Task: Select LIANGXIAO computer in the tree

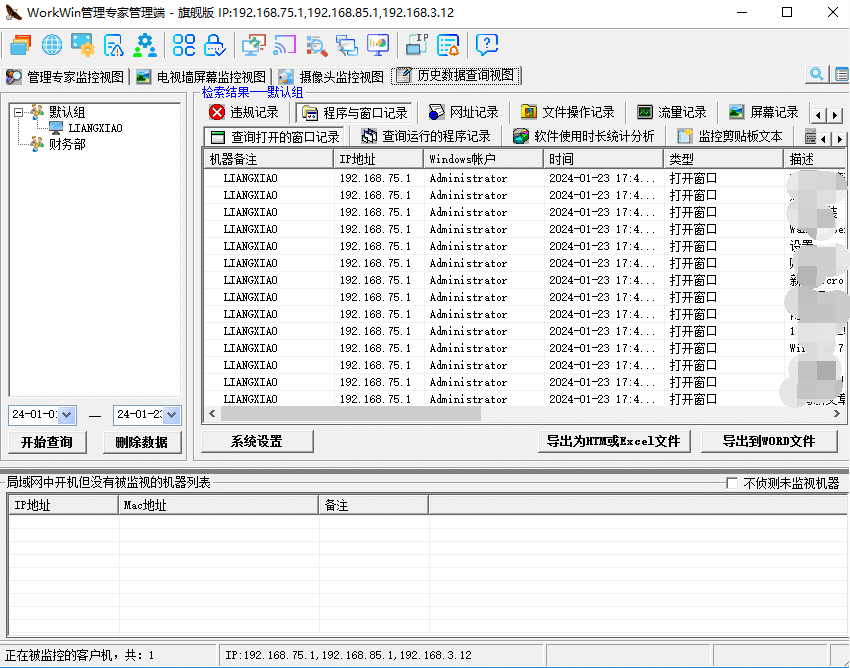Action: (95, 128)
